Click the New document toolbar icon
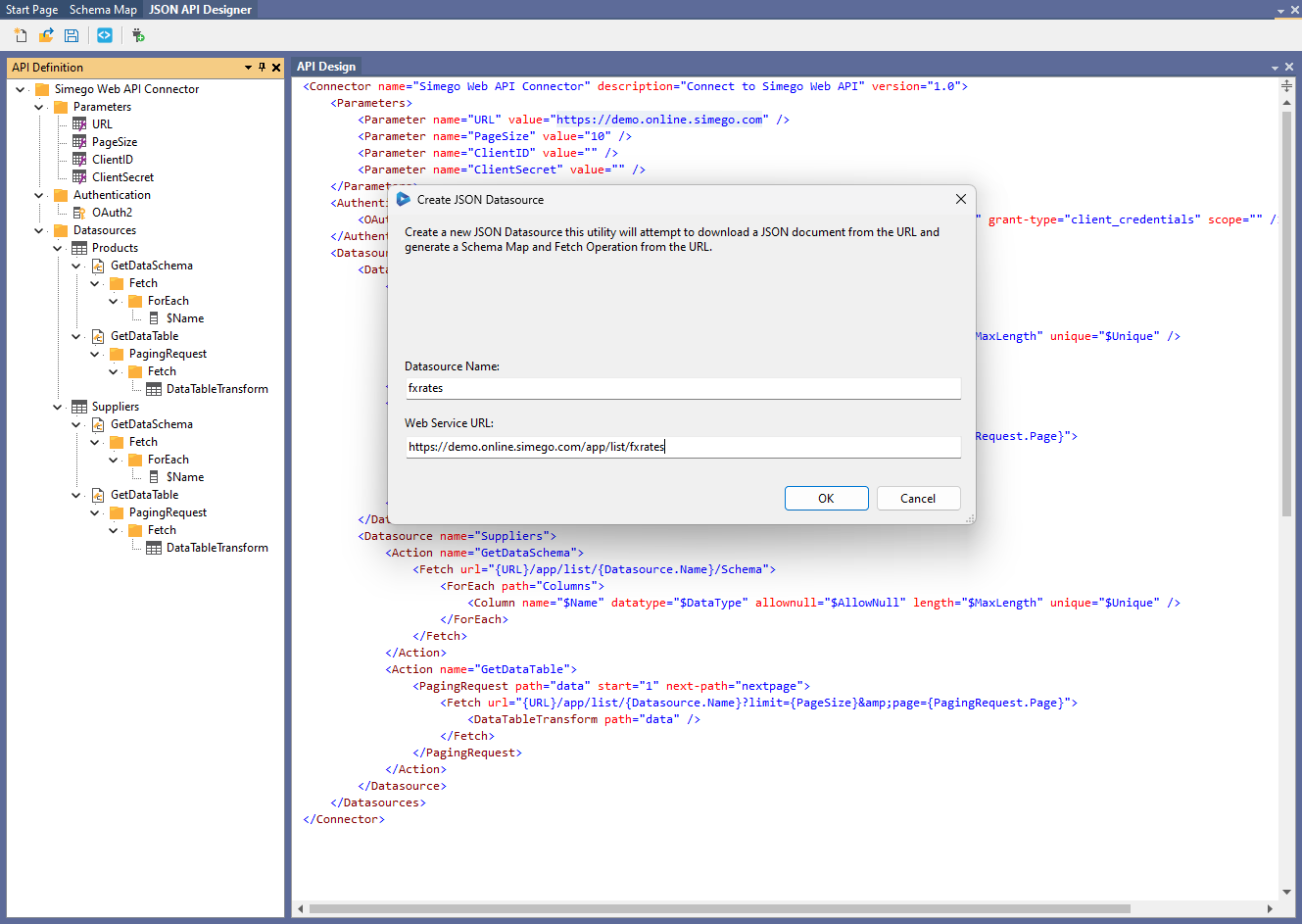This screenshot has height=924, width=1302. (x=21, y=35)
